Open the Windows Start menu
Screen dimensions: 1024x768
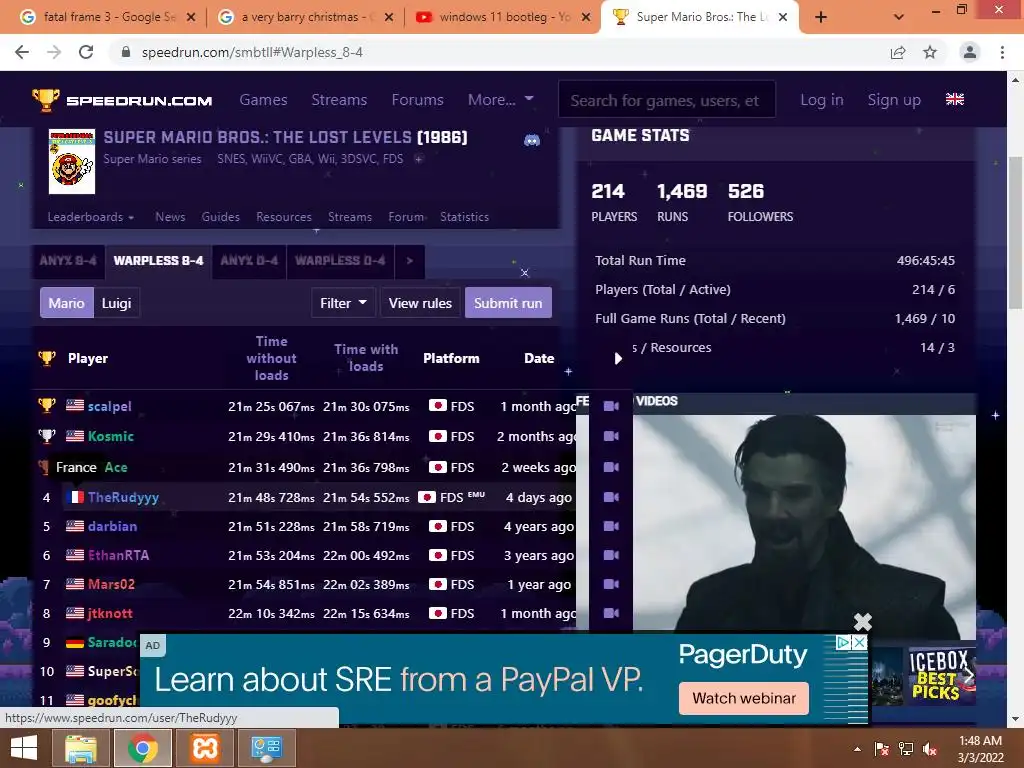pos(24,748)
